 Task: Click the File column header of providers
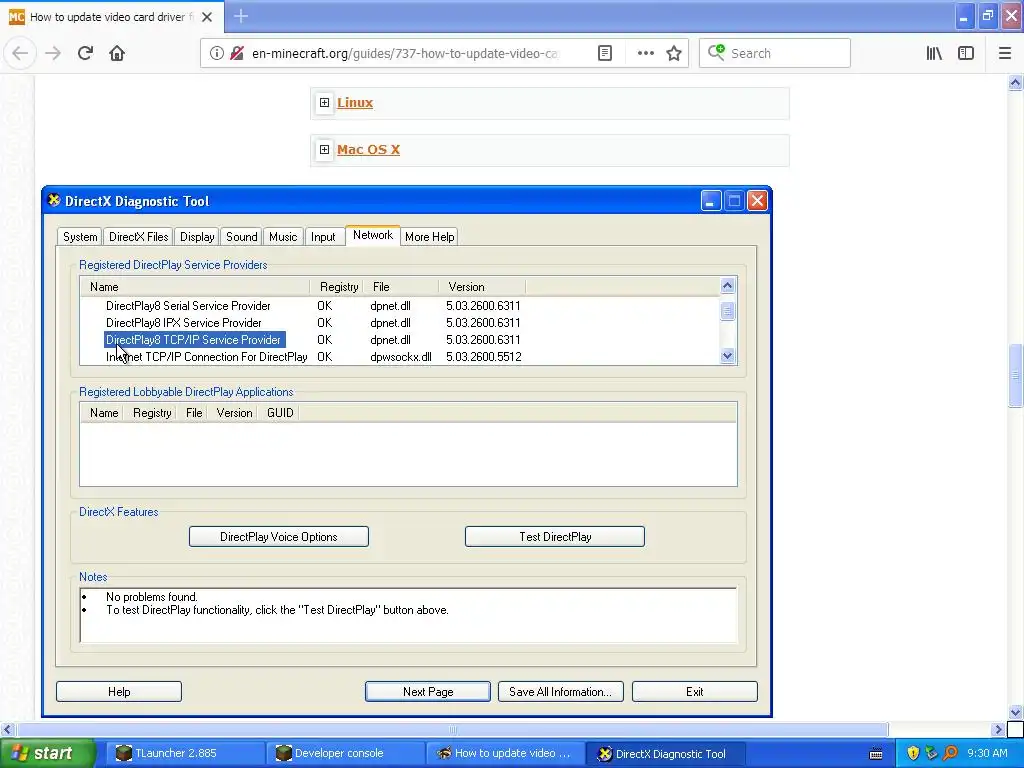[403, 287]
